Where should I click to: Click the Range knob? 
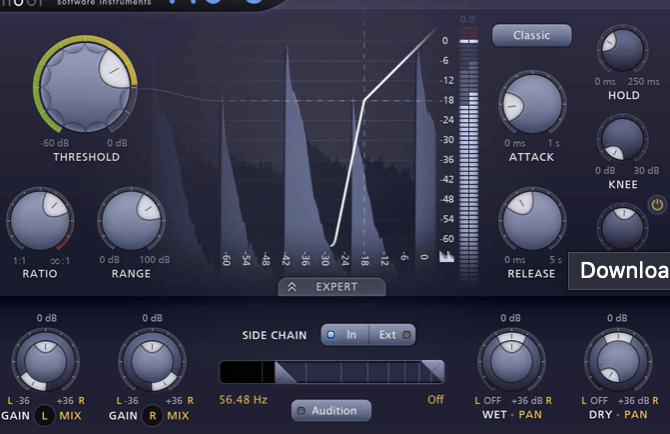coord(132,220)
